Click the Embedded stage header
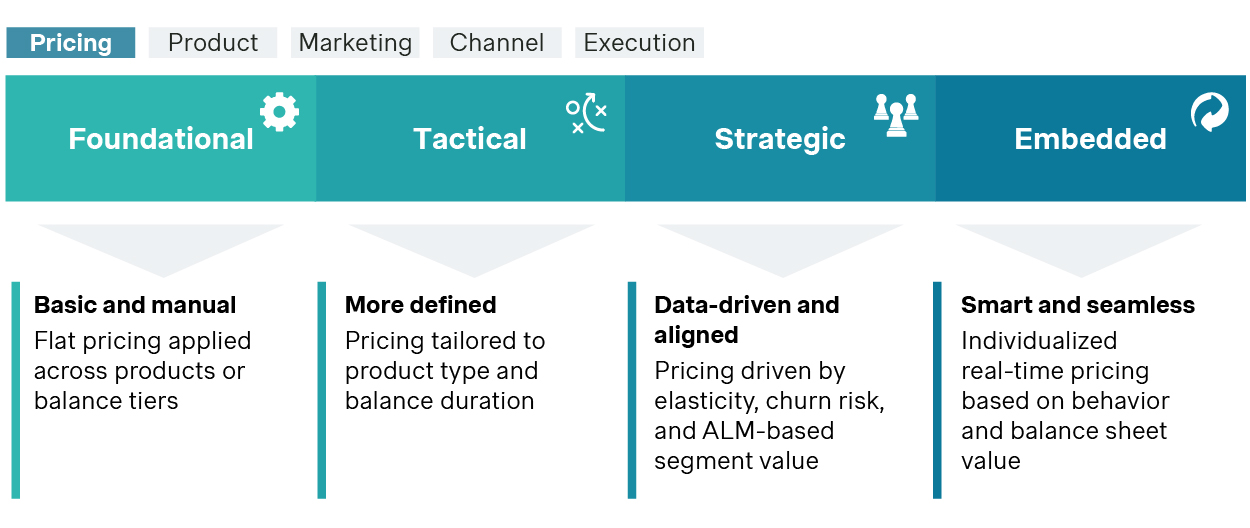Image resolution: width=1250 pixels, height=528 pixels. [x=1090, y=139]
